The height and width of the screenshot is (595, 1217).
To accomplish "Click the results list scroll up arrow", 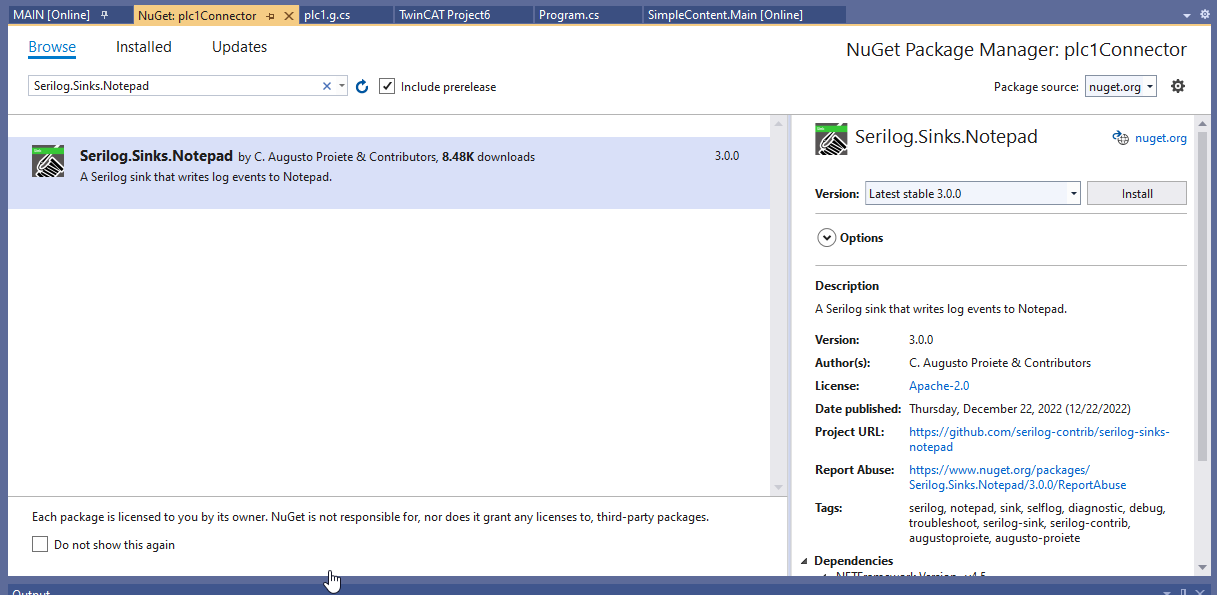I will pos(779,123).
